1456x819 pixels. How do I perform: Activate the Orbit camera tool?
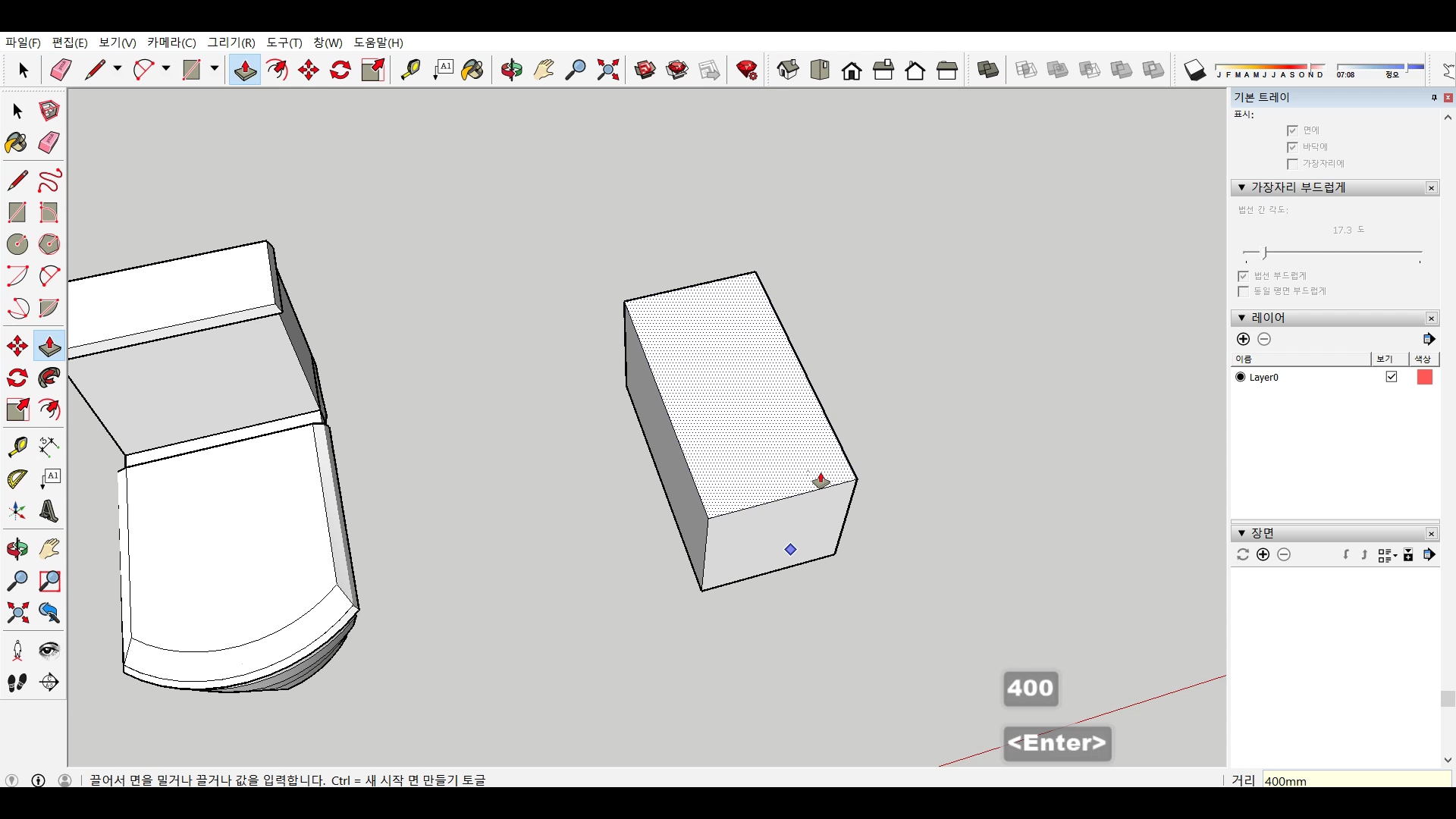point(17,548)
